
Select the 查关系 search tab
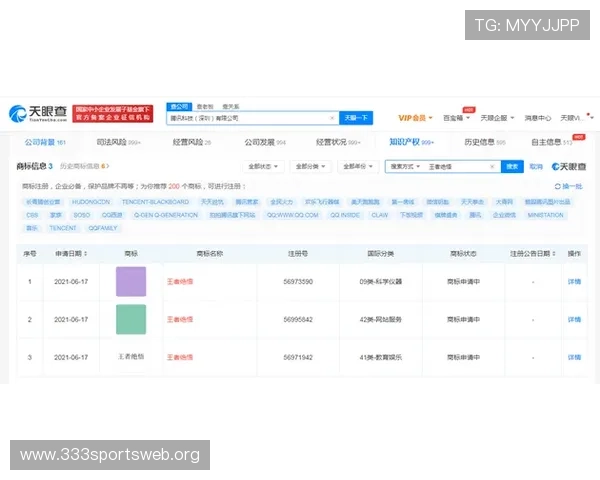coord(231,106)
